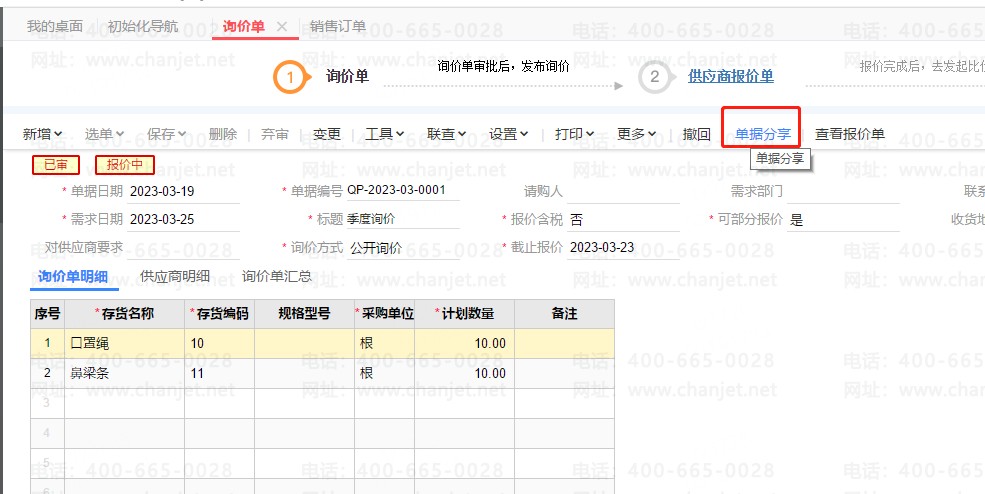
Task: Click the 请购人 input field
Action: tap(623, 192)
